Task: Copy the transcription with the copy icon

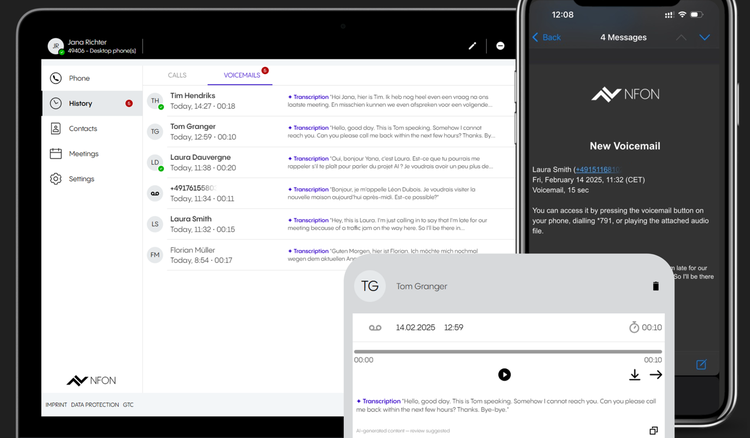Action: point(653,430)
